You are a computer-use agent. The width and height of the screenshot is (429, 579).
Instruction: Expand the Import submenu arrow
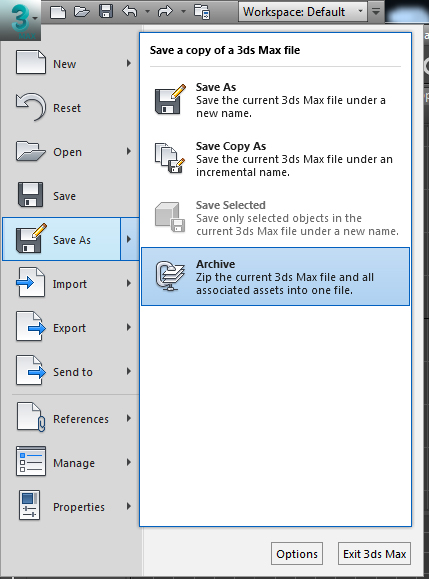pos(129,283)
